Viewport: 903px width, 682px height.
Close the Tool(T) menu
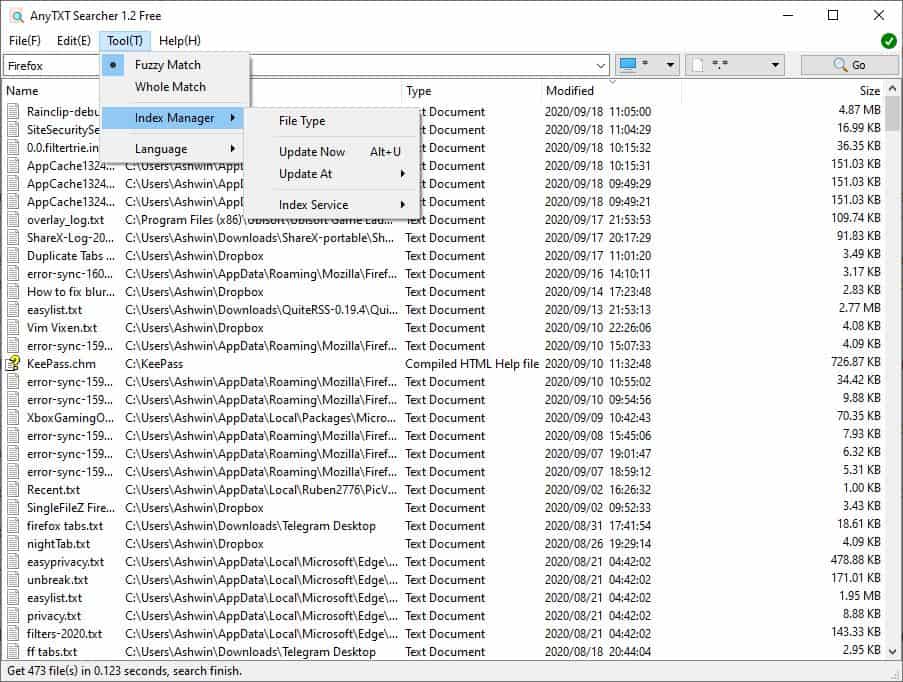pyautogui.click(x=125, y=41)
